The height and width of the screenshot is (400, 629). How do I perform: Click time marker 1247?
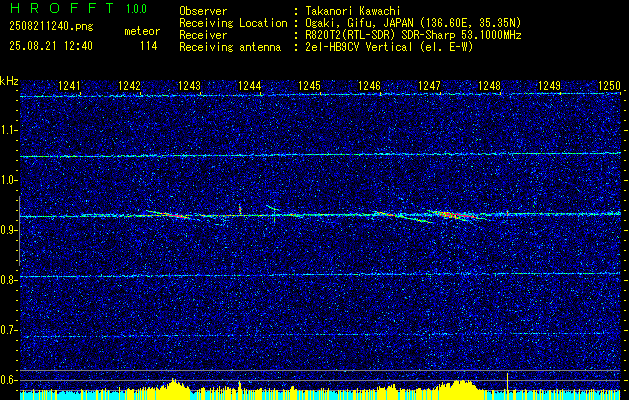pos(429,86)
